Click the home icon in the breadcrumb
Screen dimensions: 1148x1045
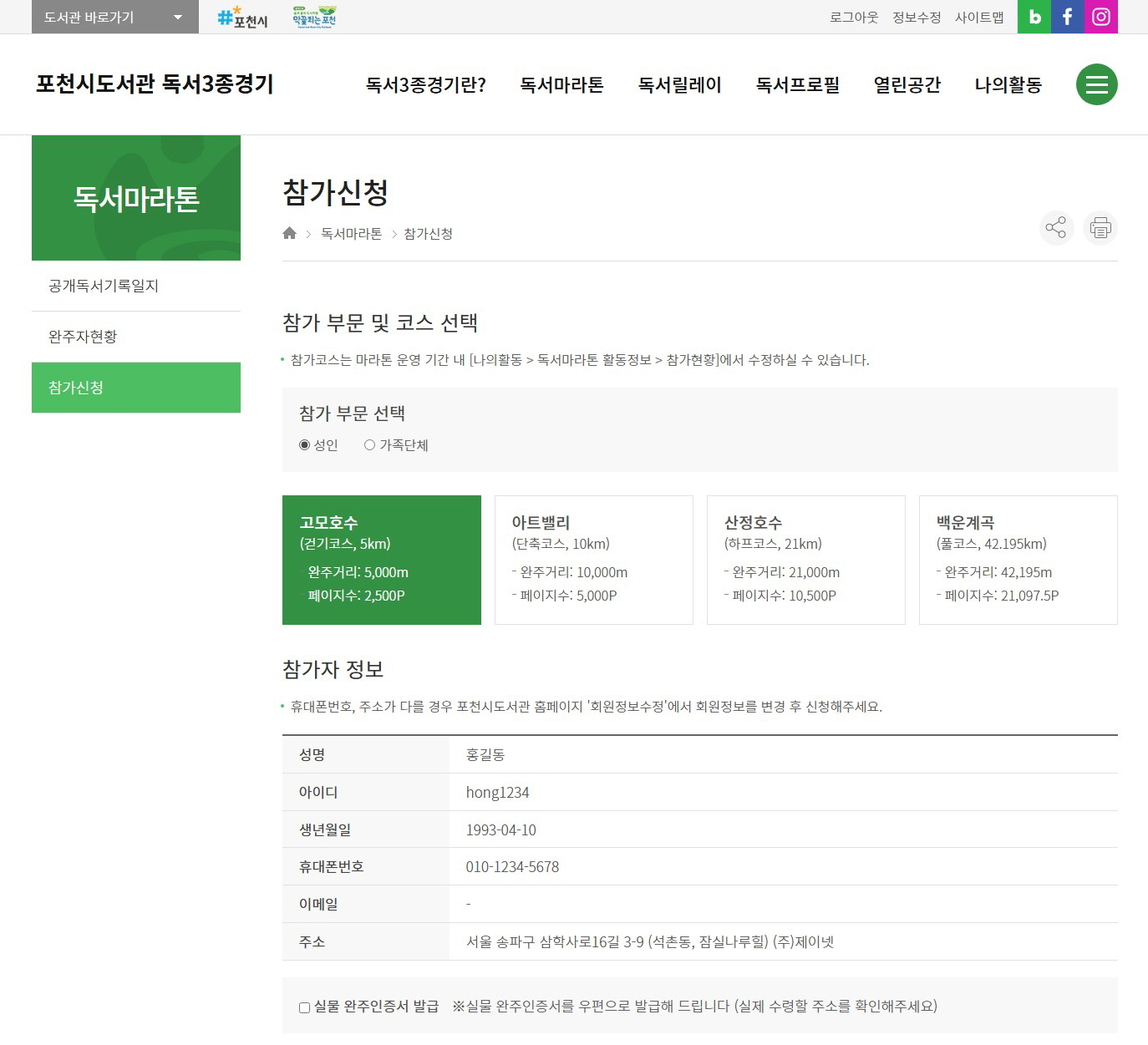click(289, 233)
